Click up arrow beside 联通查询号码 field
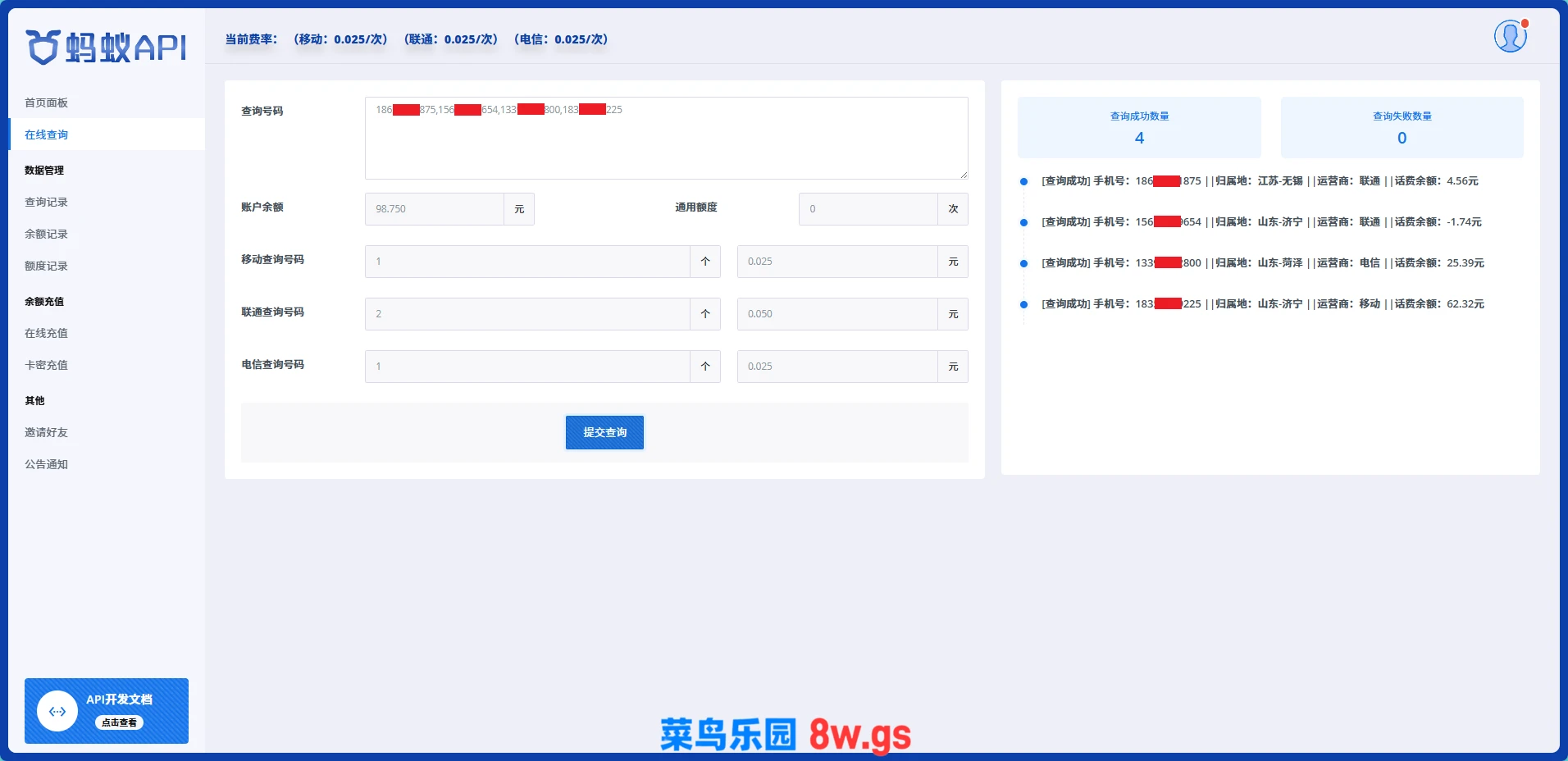 705,314
